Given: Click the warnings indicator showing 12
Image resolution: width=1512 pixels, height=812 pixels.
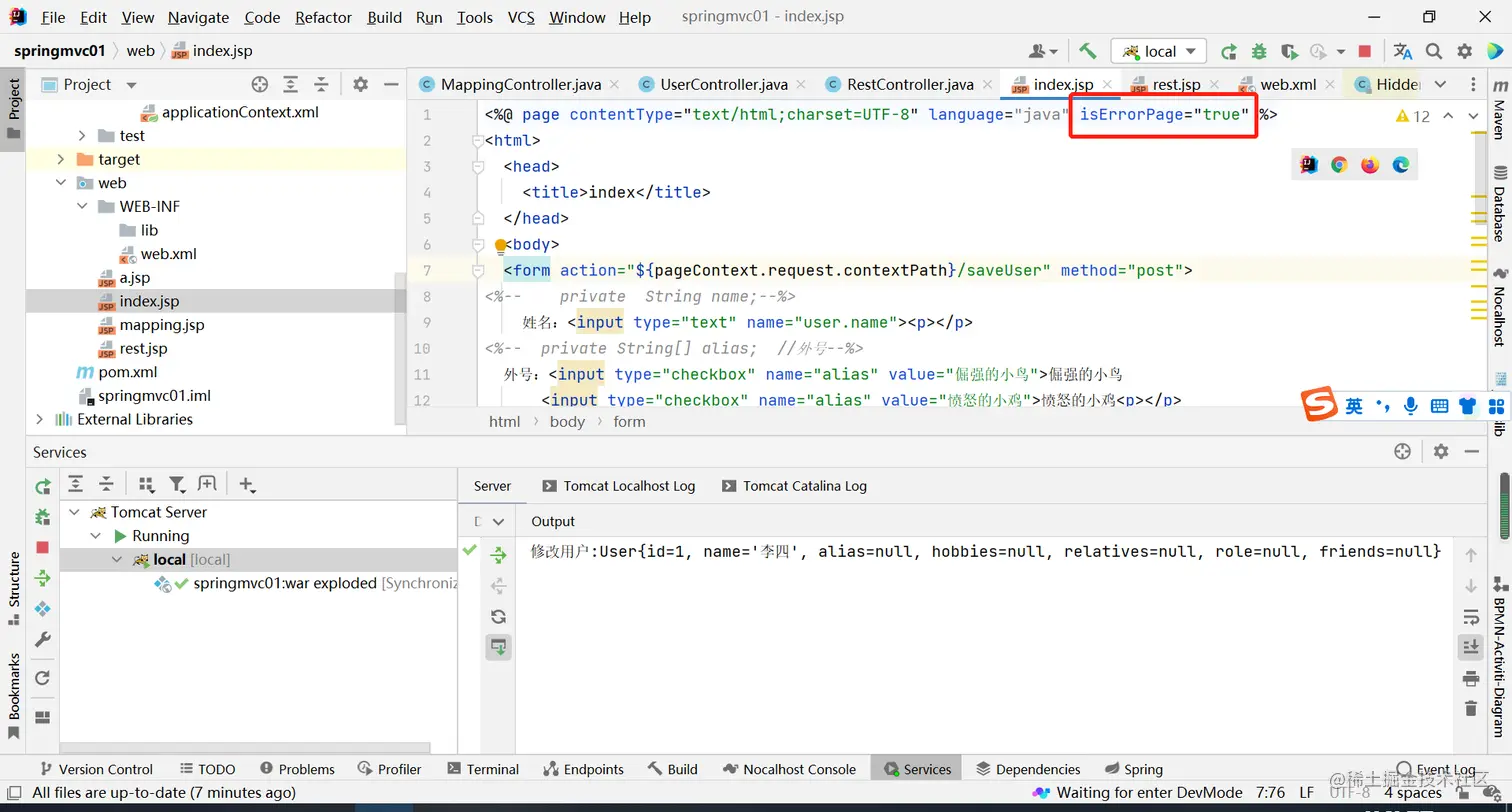Looking at the screenshot, I should (1413, 116).
